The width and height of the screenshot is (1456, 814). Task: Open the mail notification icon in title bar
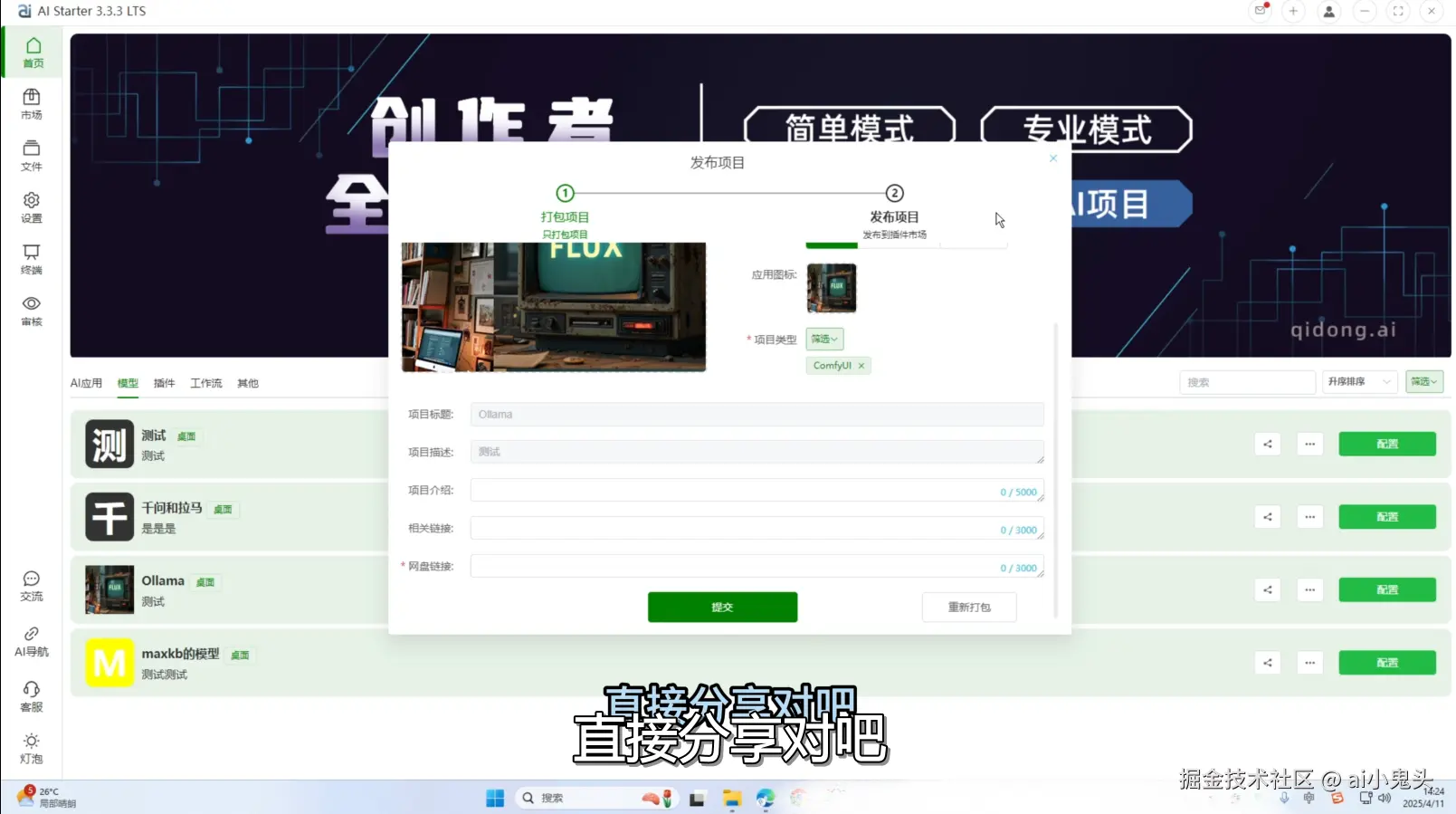(1260, 11)
